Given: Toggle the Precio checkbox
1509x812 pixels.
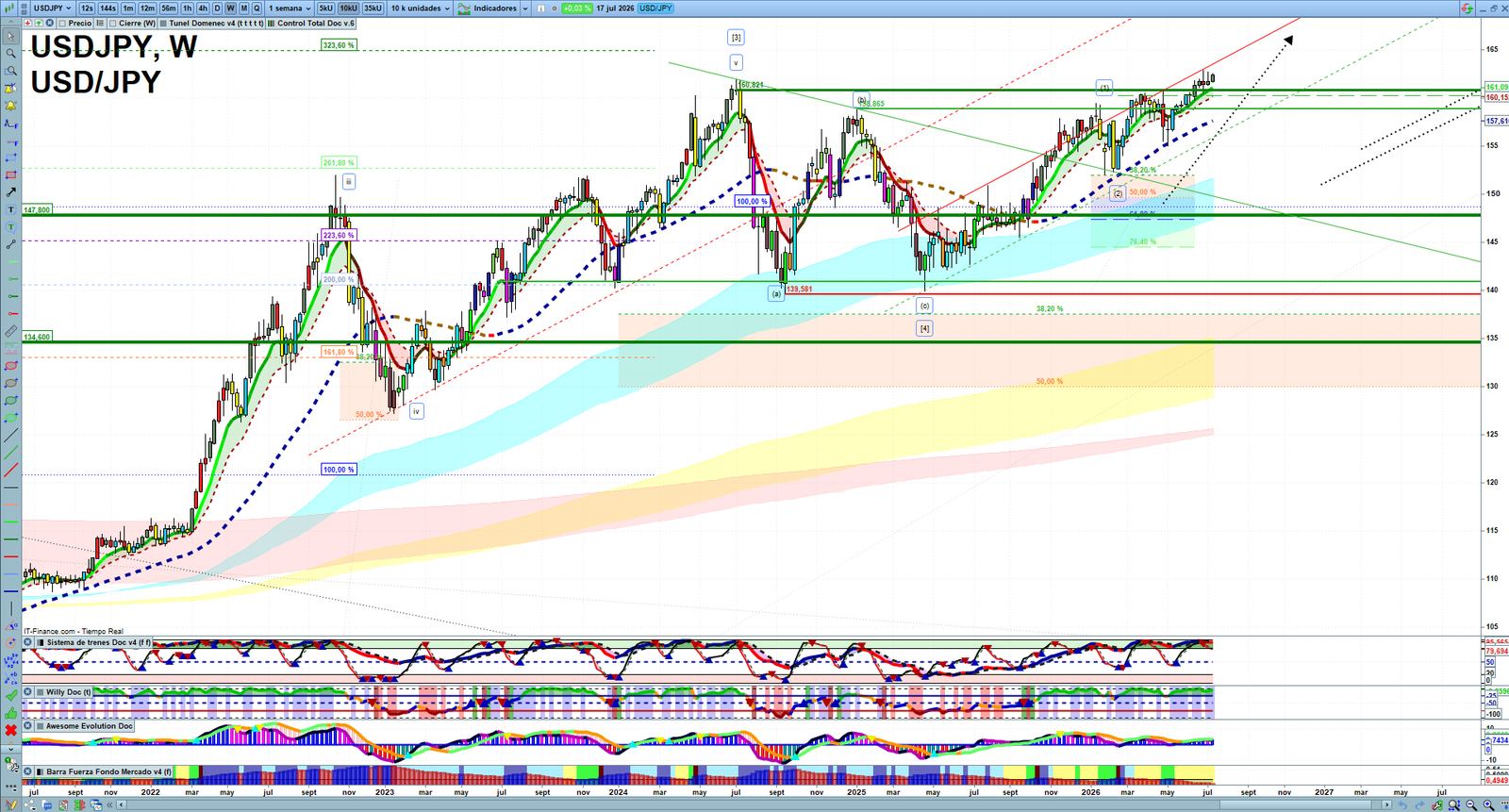Looking at the screenshot, I should coord(62,23).
